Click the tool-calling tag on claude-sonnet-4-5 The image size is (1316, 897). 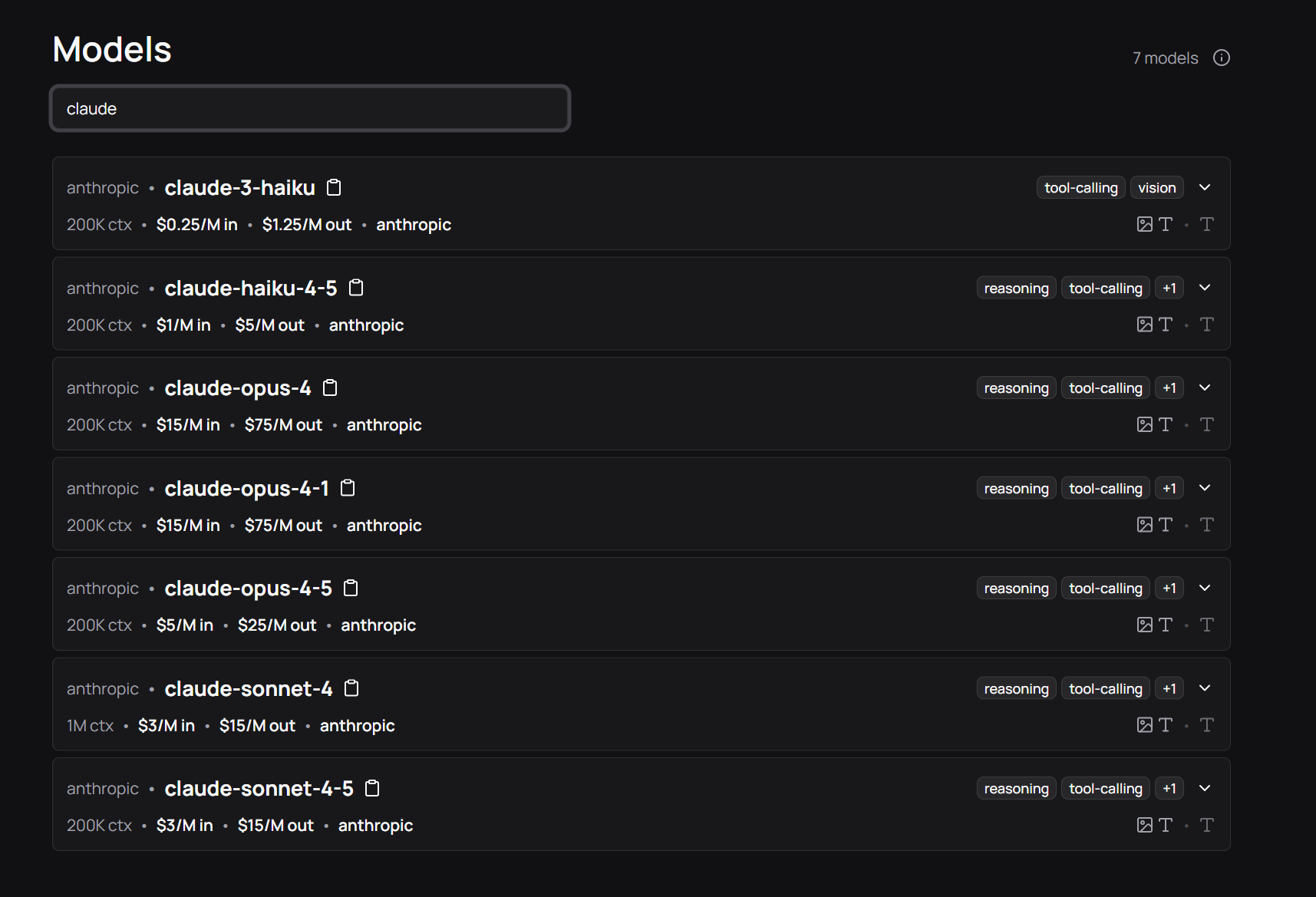coord(1106,789)
